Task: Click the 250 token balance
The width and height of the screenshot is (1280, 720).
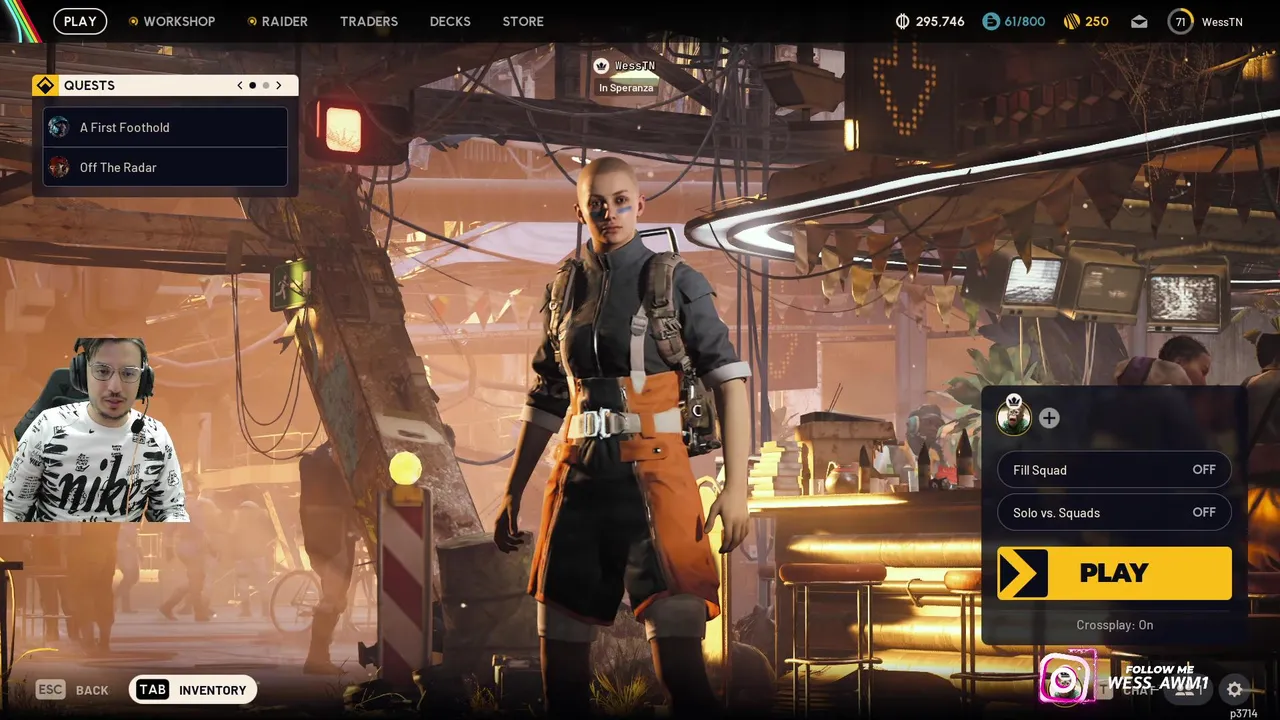Action: pyautogui.click(x=1097, y=21)
